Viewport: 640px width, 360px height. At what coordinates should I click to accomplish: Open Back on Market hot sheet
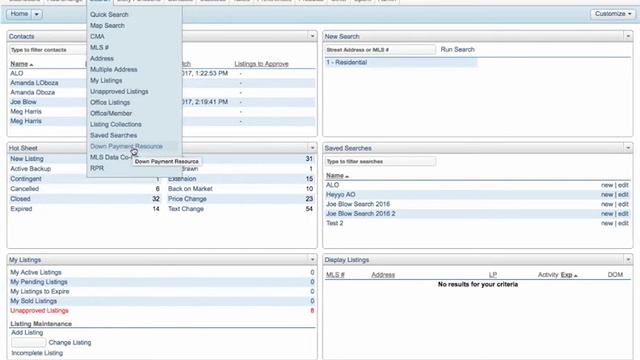point(190,189)
